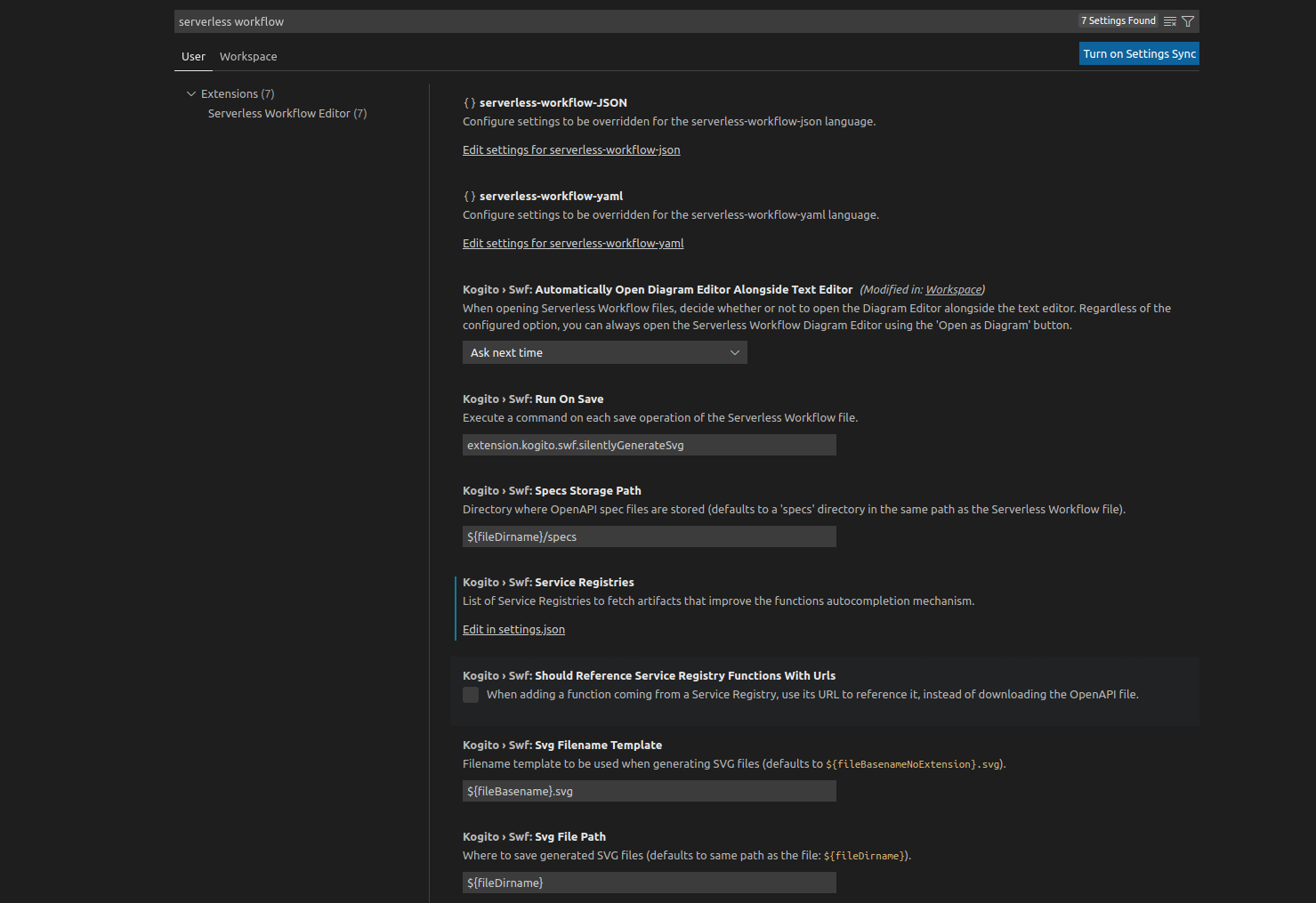The height and width of the screenshot is (903, 1316).
Task: Open "Edit settings for serverless-workflow-json"
Action: [571, 149]
